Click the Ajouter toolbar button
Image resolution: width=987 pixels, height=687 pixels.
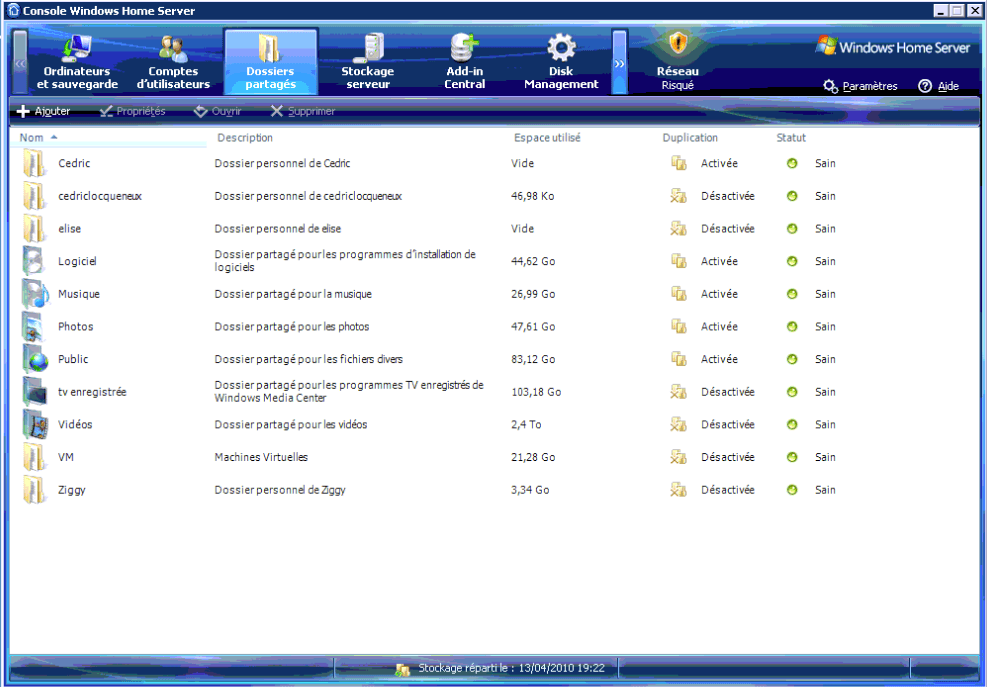point(43,111)
